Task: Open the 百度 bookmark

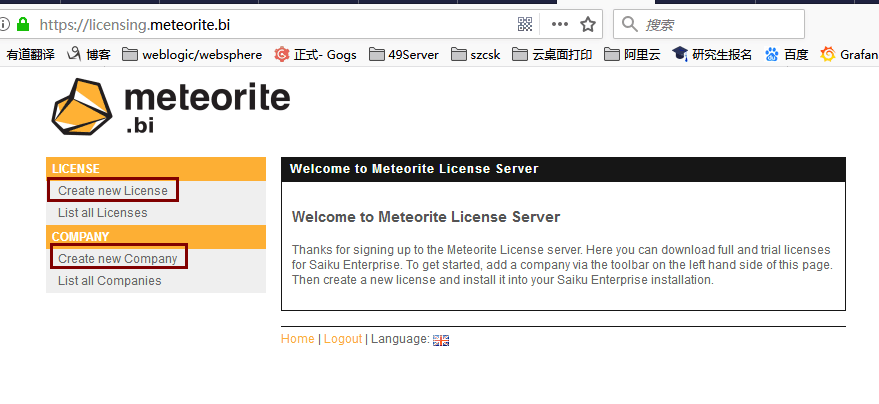Action: [x=787, y=54]
